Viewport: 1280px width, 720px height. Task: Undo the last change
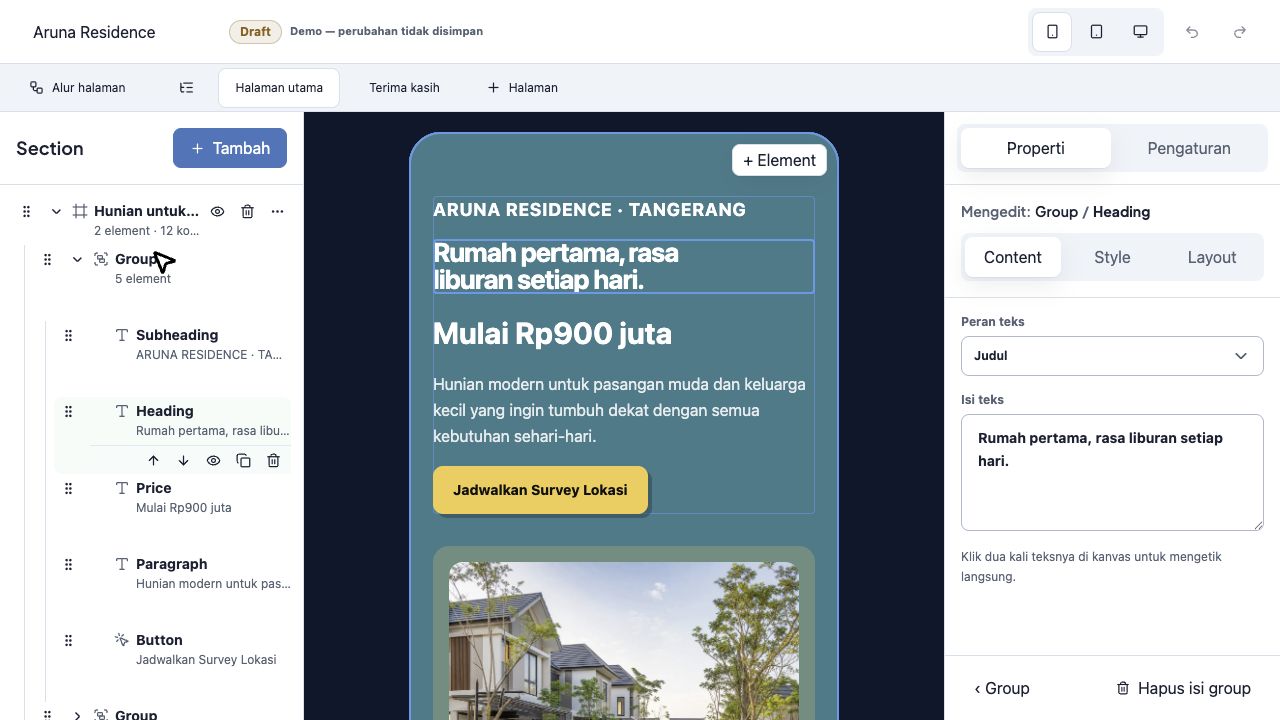point(1192,32)
